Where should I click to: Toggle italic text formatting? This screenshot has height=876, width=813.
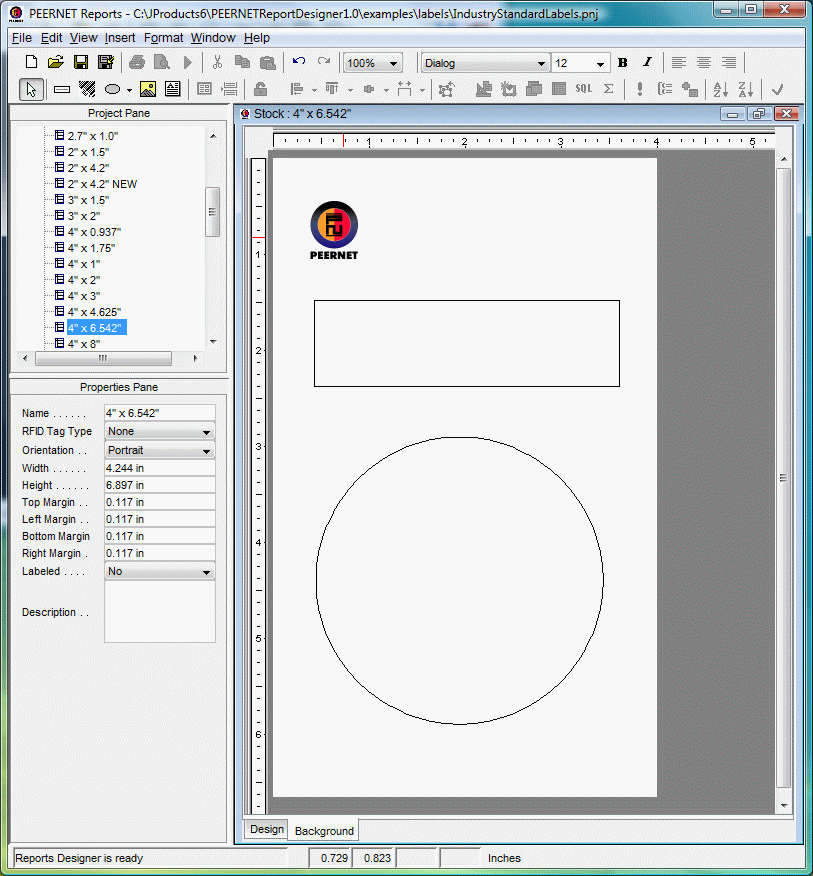coord(647,63)
